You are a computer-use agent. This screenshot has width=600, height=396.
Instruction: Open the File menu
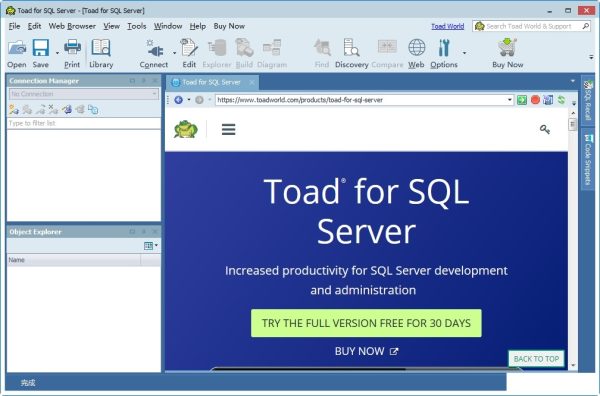(x=15, y=26)
